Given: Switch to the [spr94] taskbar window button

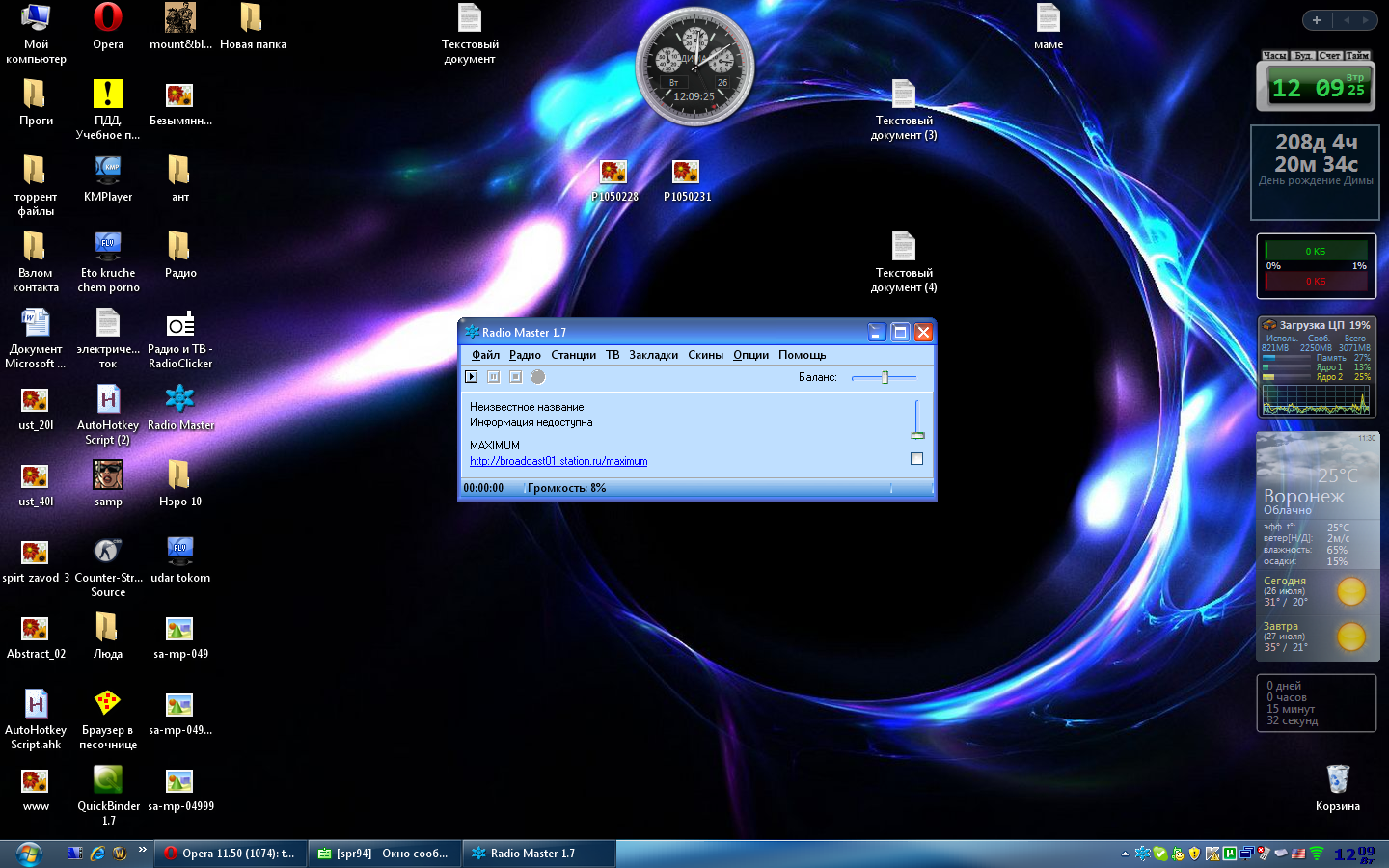Looking at the screenshot, I should (385, 854).
